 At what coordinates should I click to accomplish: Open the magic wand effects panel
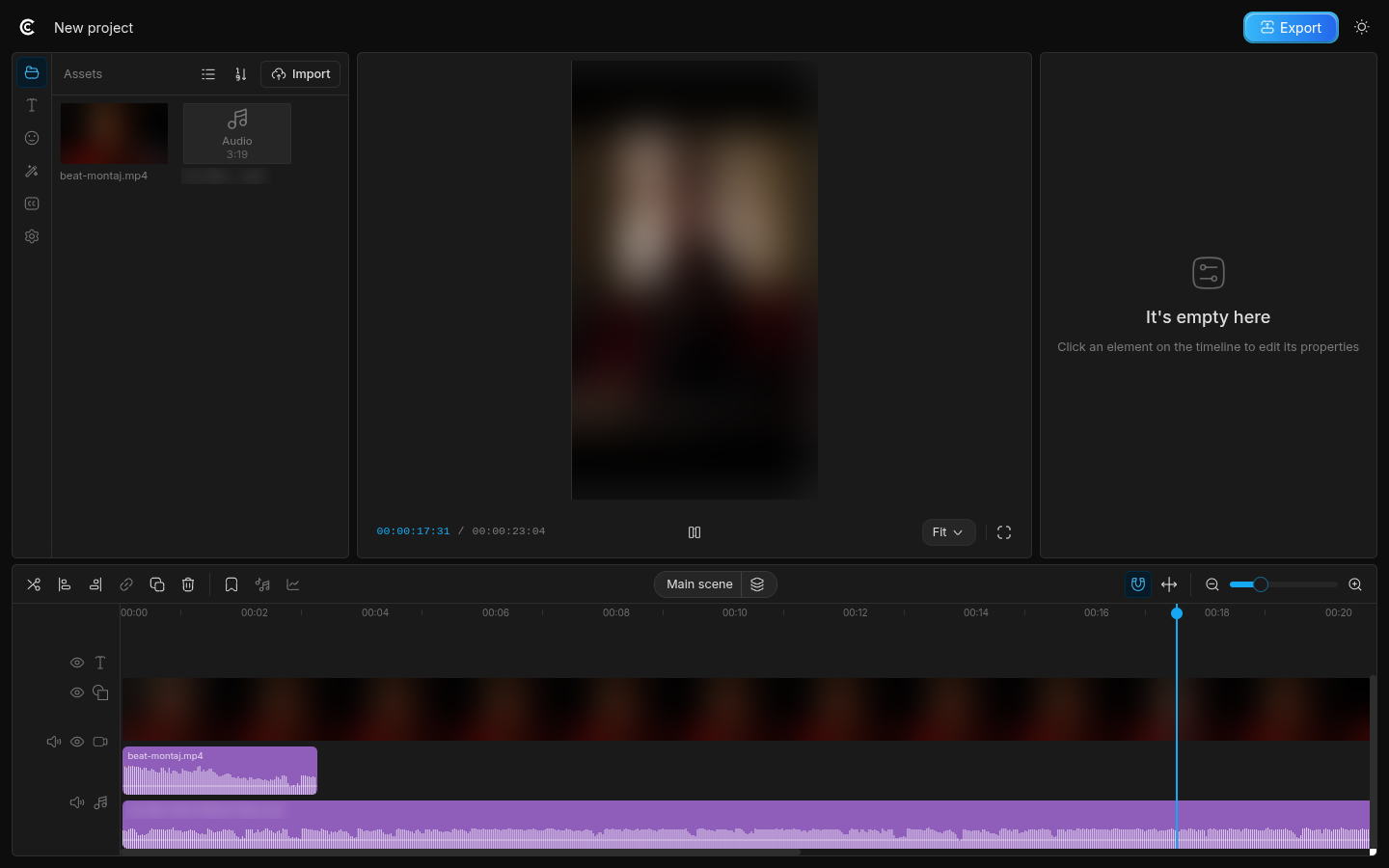pyautogui.click(x=32, y=171)
